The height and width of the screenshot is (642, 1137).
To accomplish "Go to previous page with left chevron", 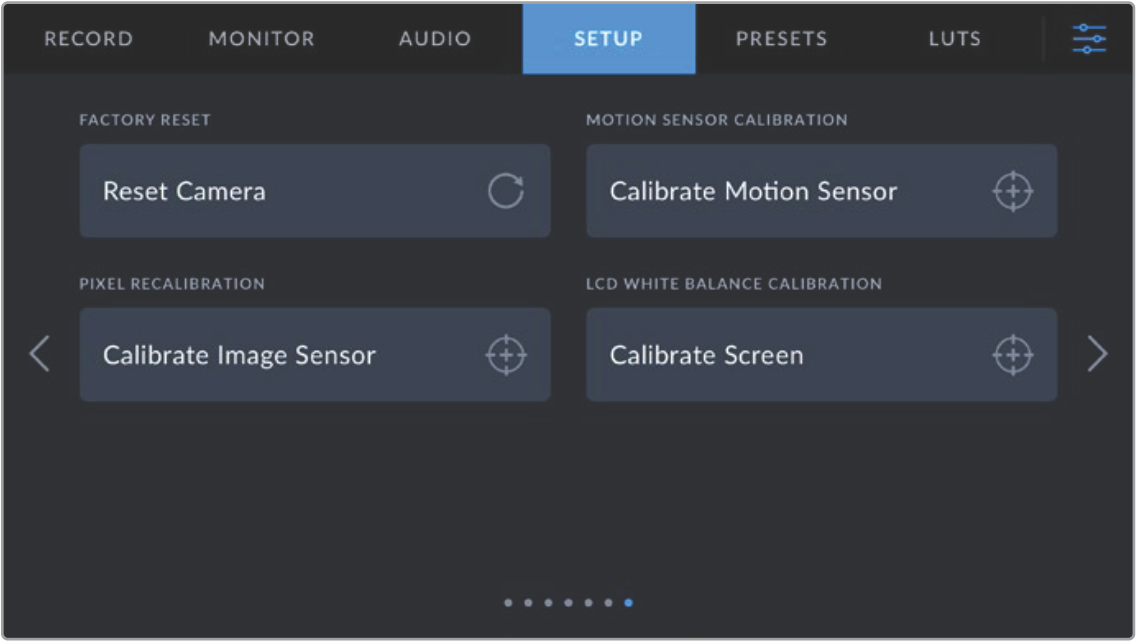I will [x=40, y=354].
